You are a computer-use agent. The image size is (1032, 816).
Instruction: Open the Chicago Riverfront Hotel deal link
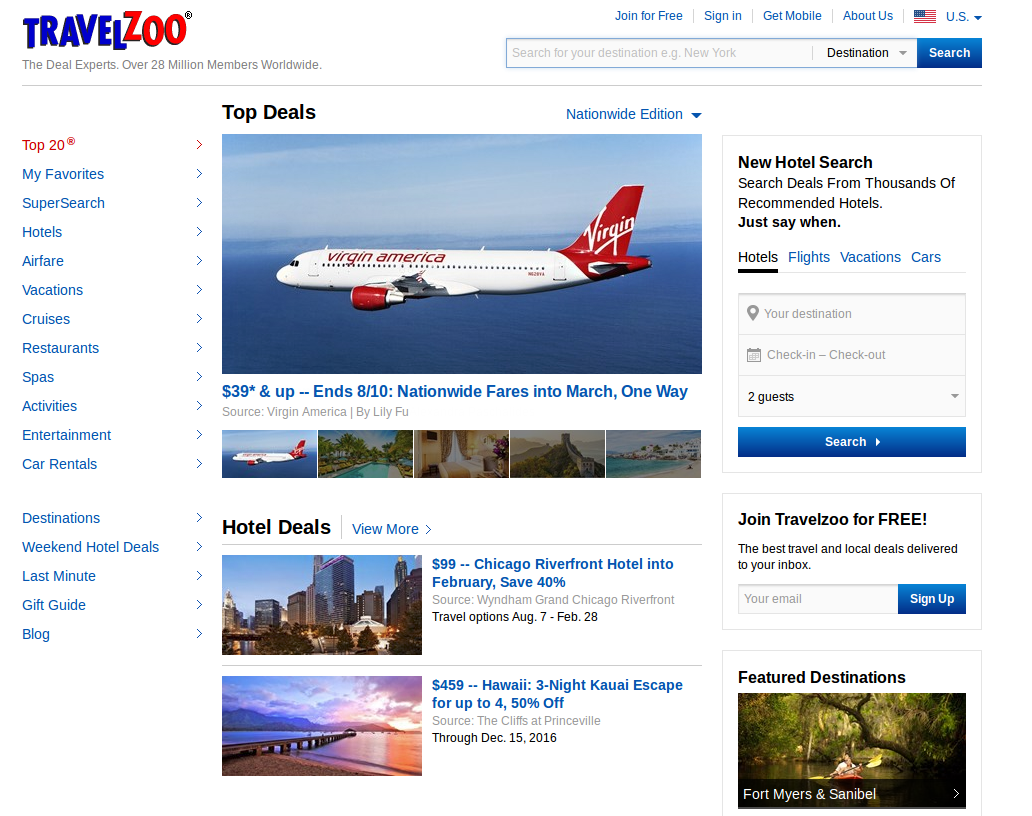[x=552, y=573]
